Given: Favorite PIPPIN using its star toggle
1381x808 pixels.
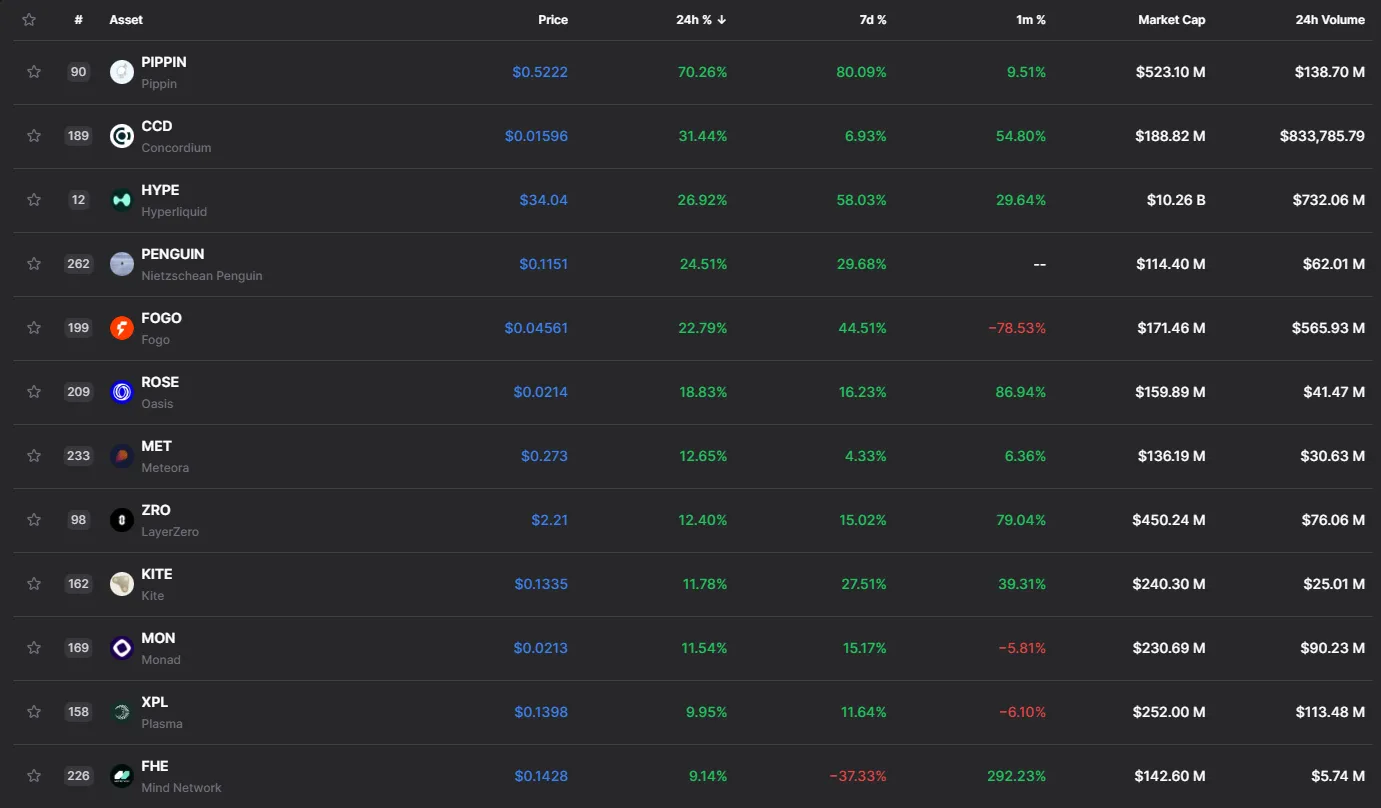Looking at the screenshot, I should pos(33,71).
